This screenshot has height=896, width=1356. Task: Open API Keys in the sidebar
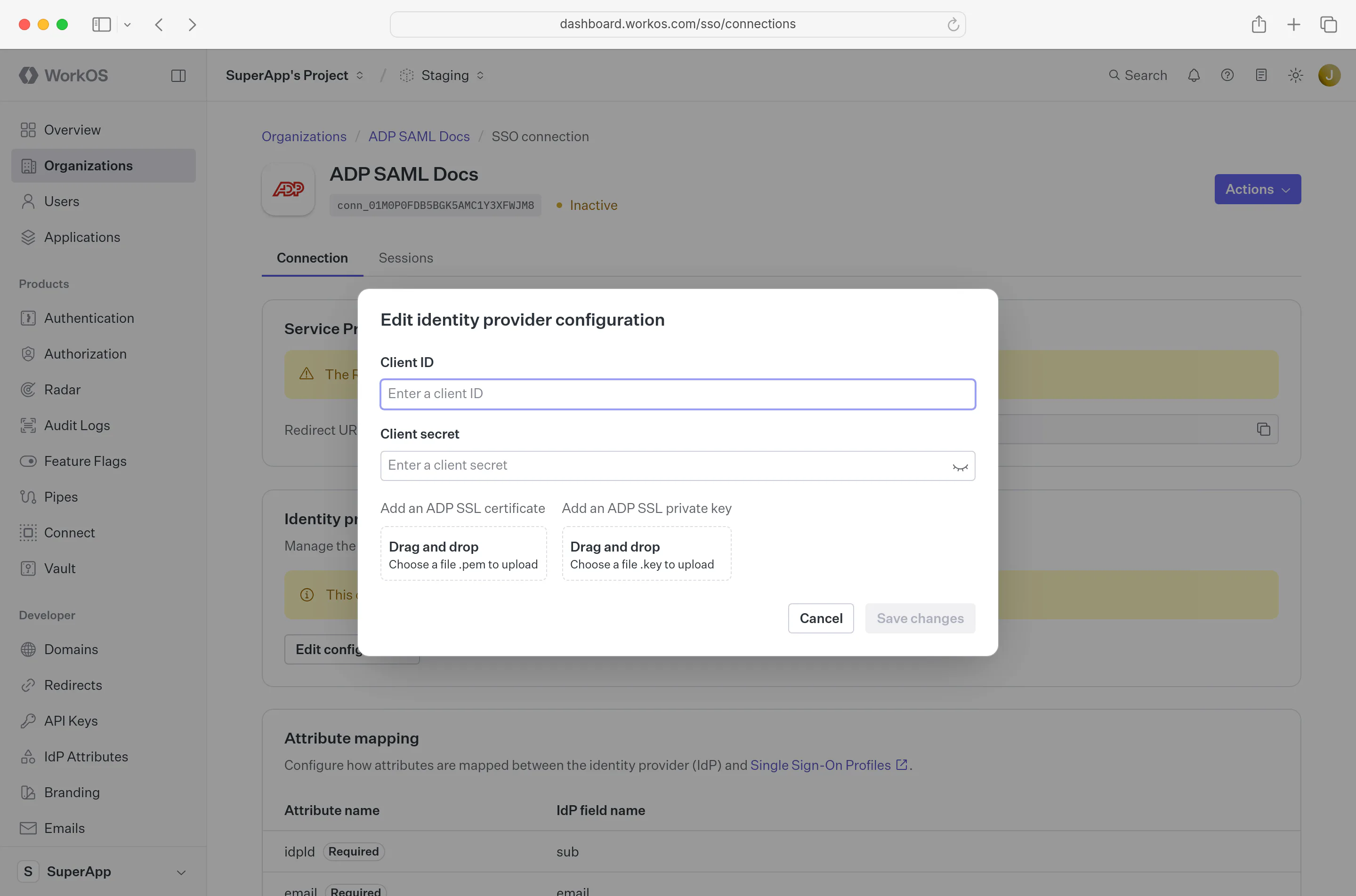coord(104,721)
